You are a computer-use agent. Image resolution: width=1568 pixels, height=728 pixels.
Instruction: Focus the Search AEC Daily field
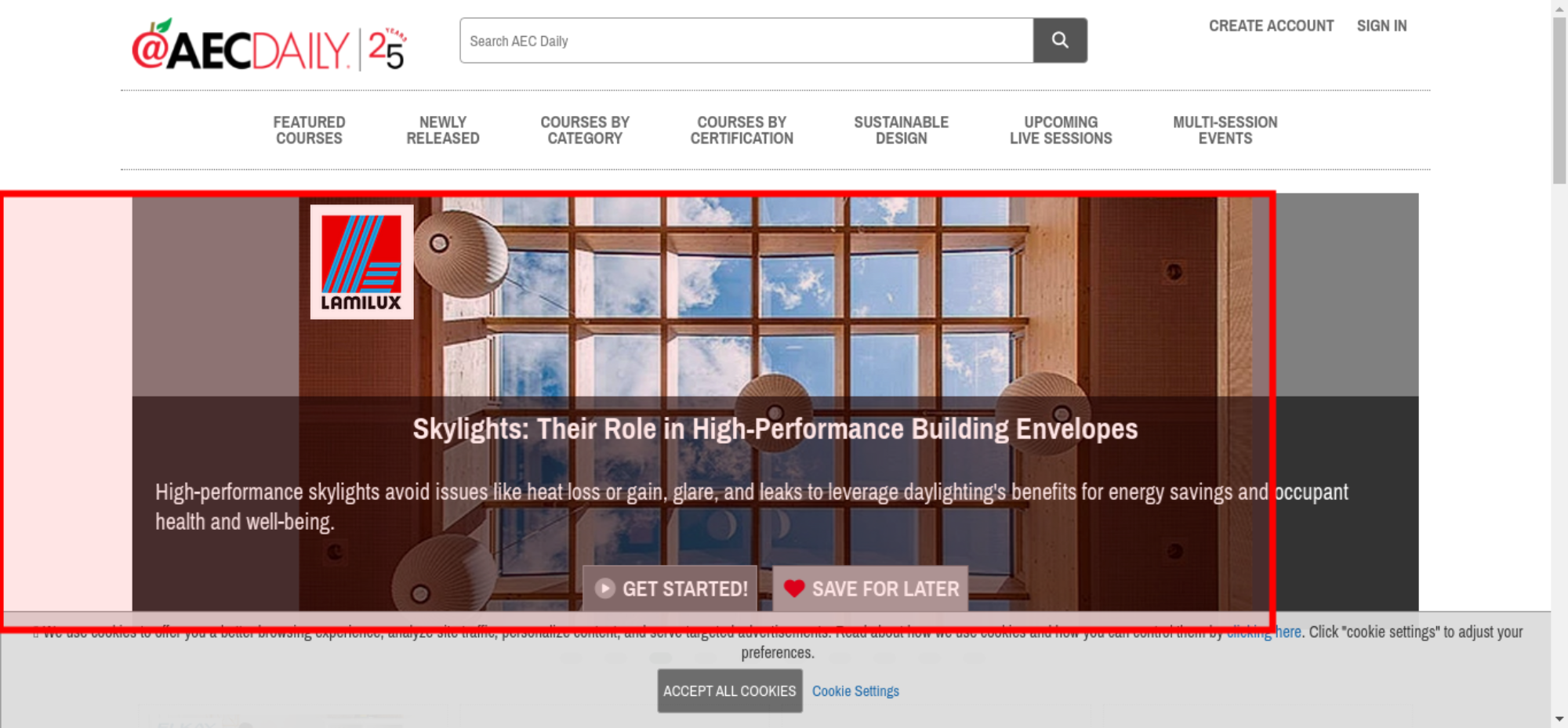tap(746, 40)
